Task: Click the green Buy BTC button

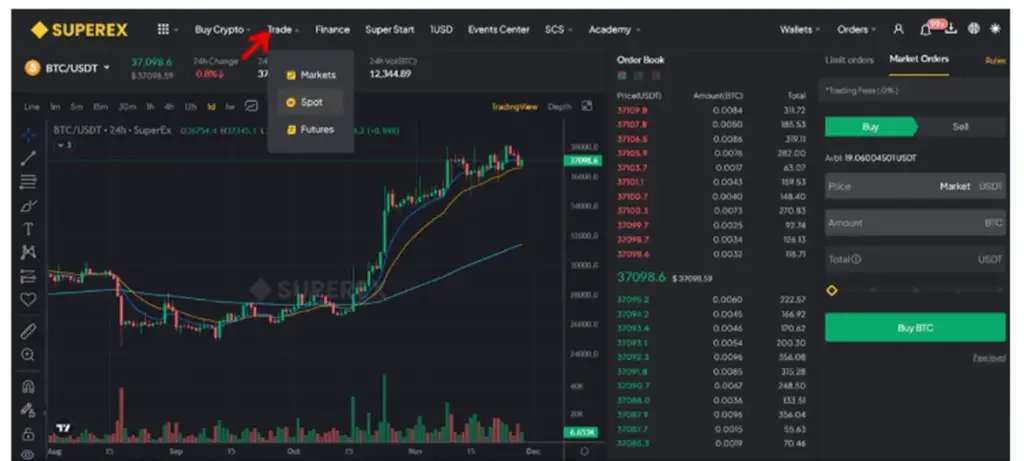Action: click(x=915, y=328)
